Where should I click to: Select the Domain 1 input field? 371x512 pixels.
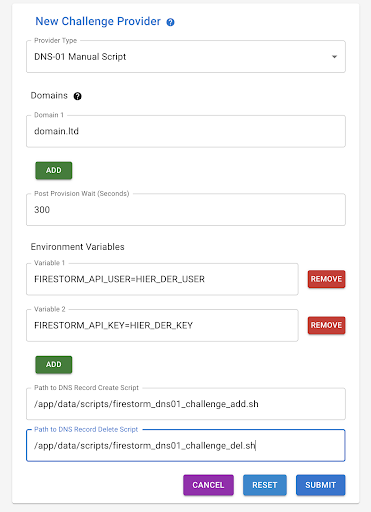pos(186,131)
